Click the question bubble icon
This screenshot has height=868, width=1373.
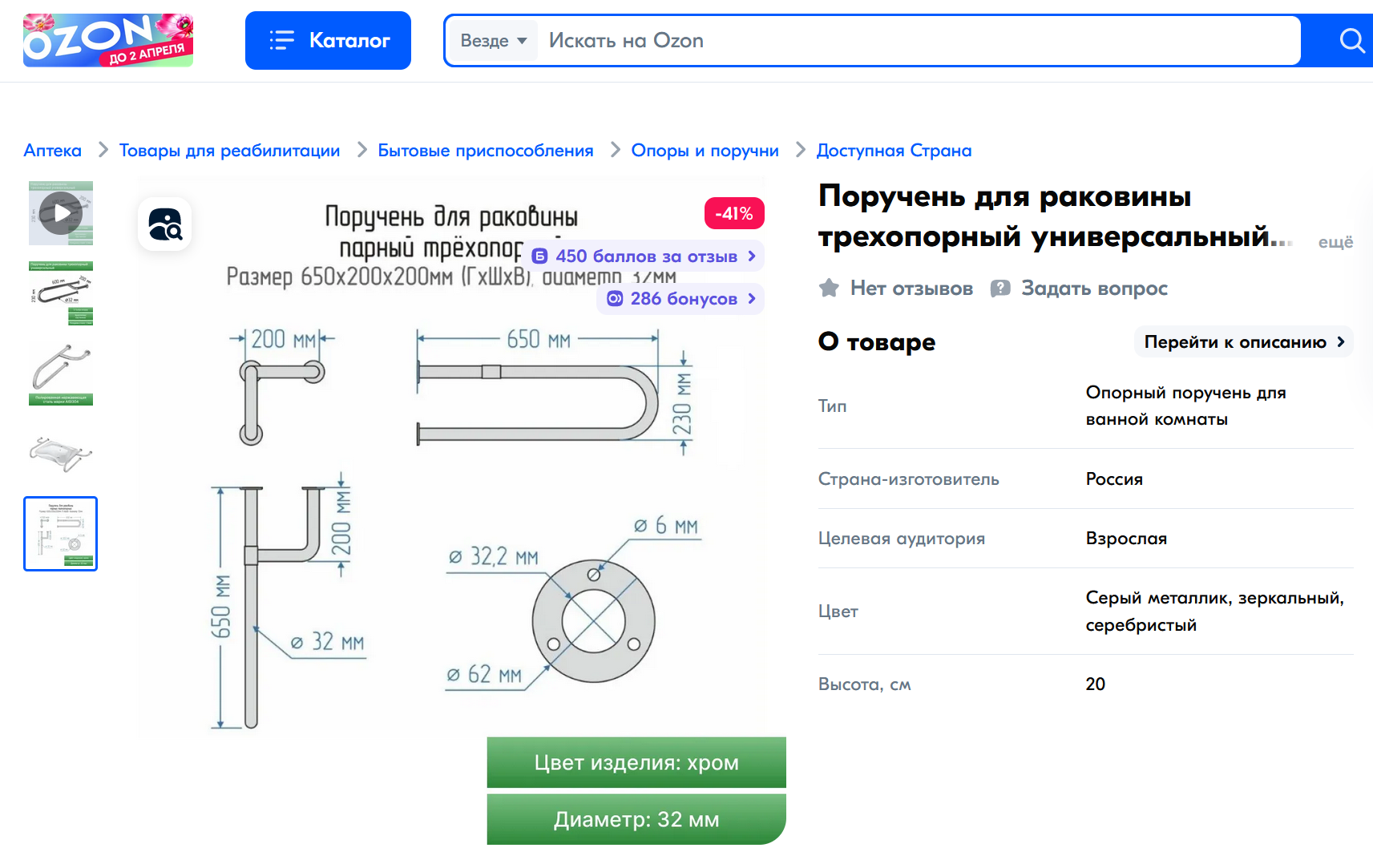coord(1000,289)
